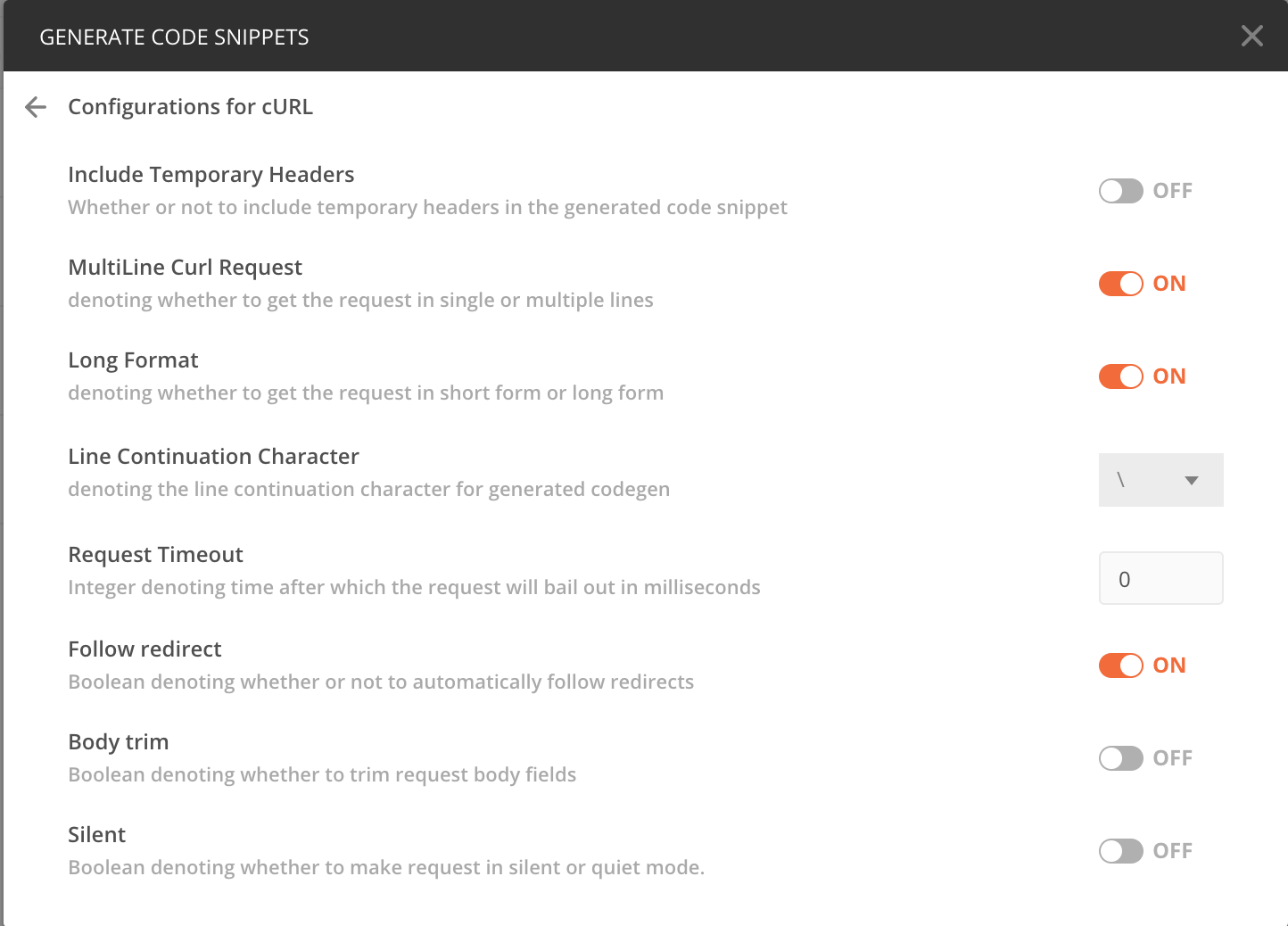Image resolution: width=1288 pixels, height=926 pixels.
Task: Enable the Body trim option
Action: point(1120,758)
